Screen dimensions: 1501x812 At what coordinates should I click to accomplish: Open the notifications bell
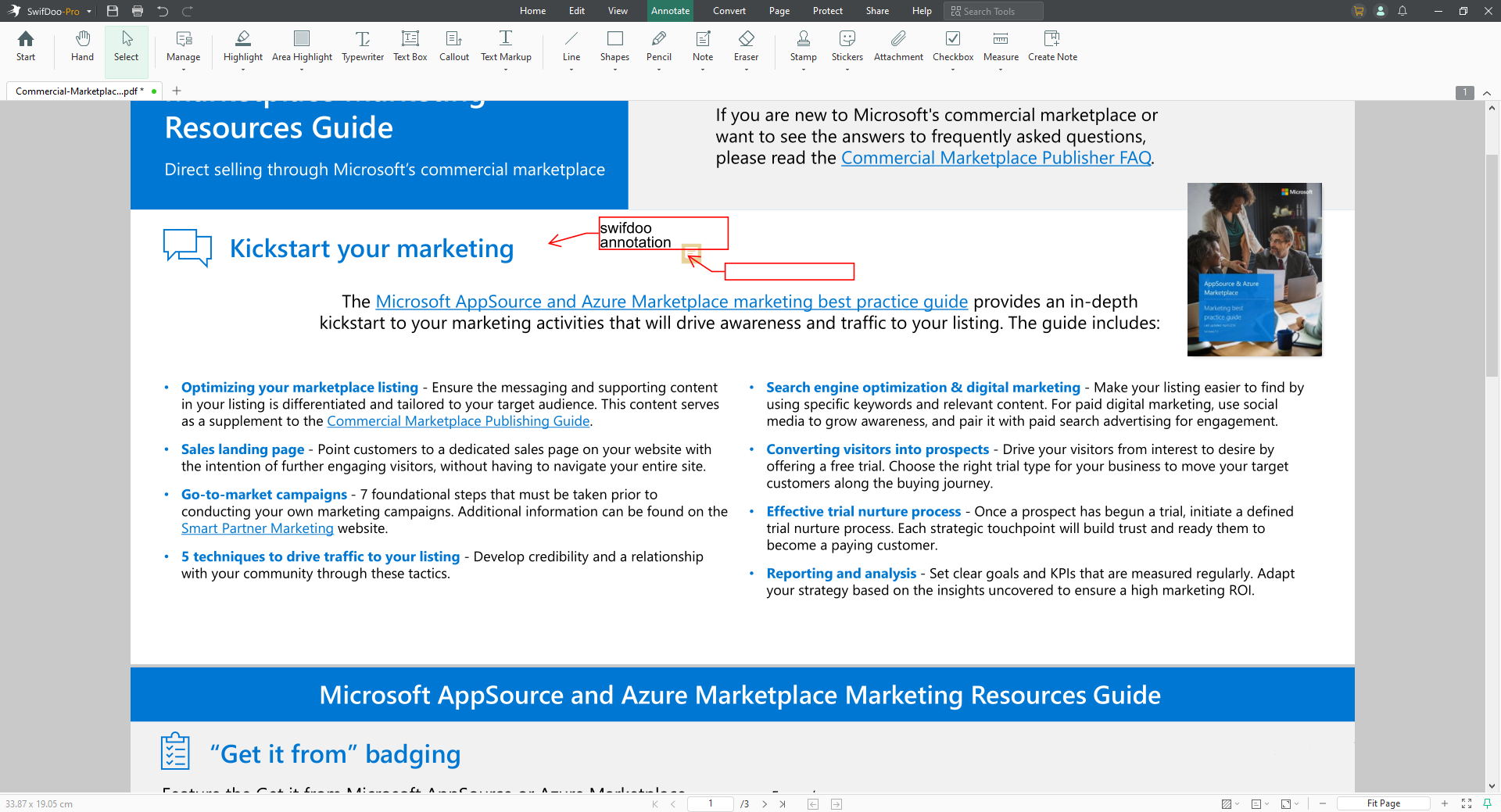coord(1402,11)
